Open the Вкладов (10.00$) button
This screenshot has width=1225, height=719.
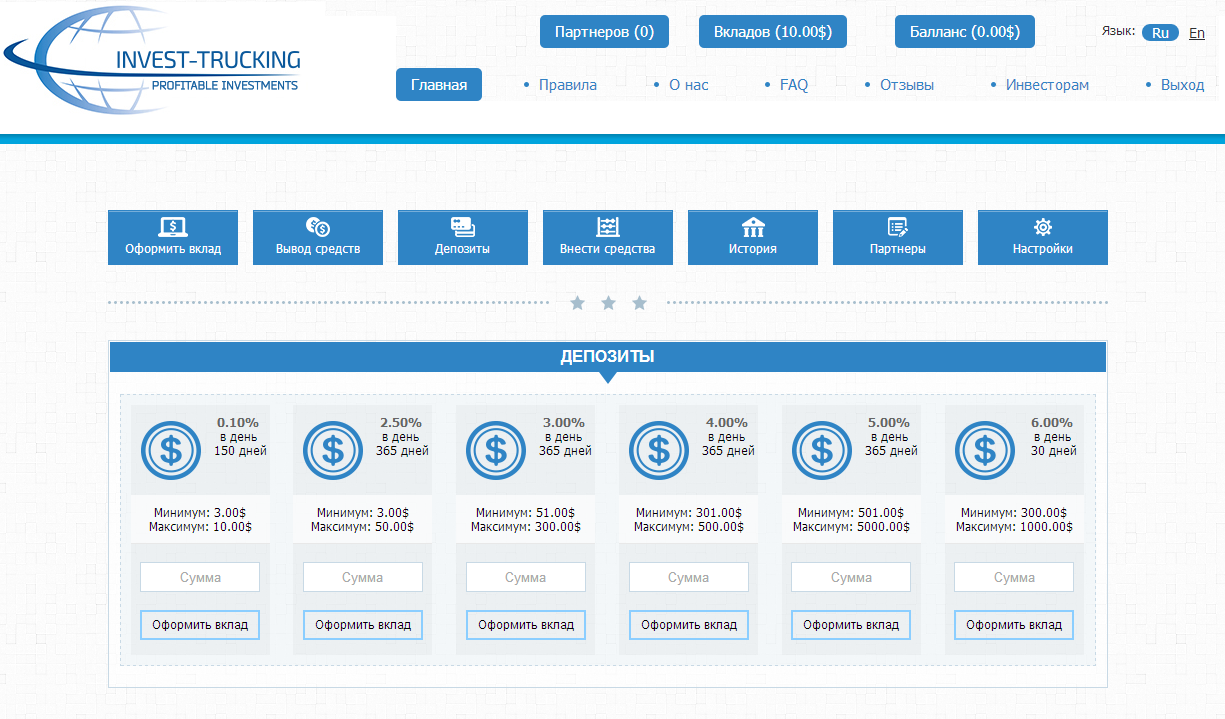click(x=773, y=32)
